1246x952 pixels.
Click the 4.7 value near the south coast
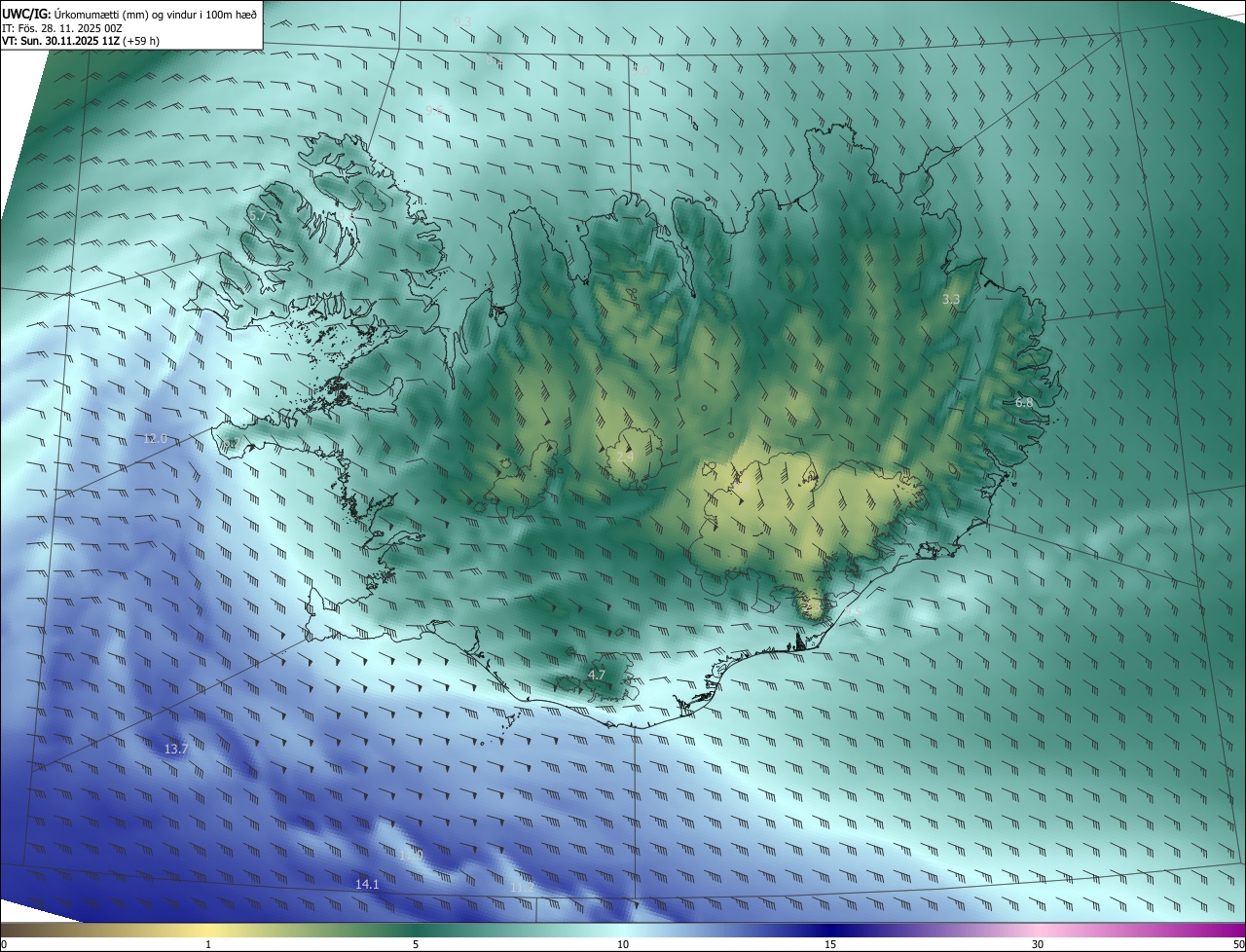597,675
